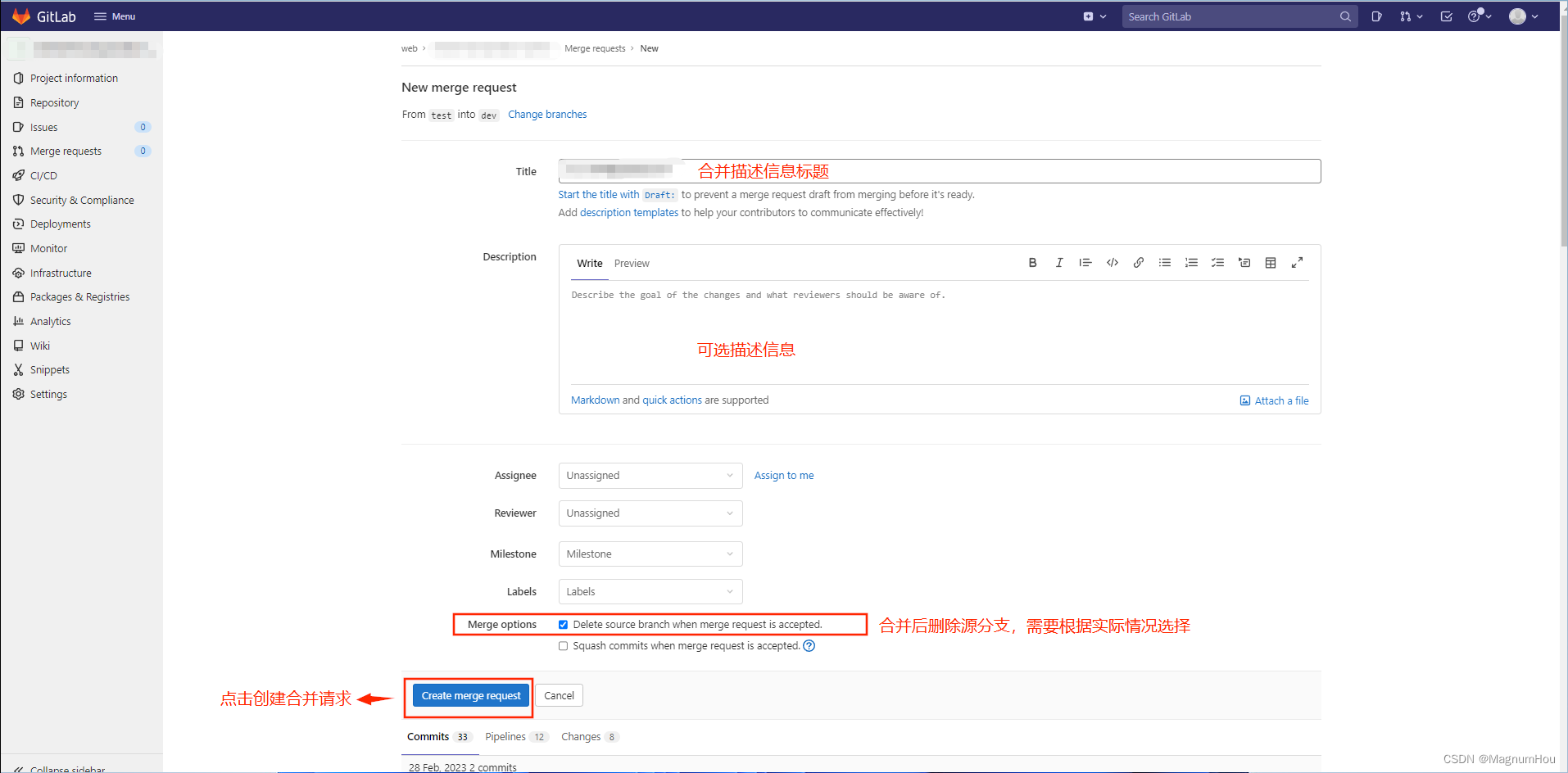
Task: Insert code via the code icon
Action: tap(1112, 263)
